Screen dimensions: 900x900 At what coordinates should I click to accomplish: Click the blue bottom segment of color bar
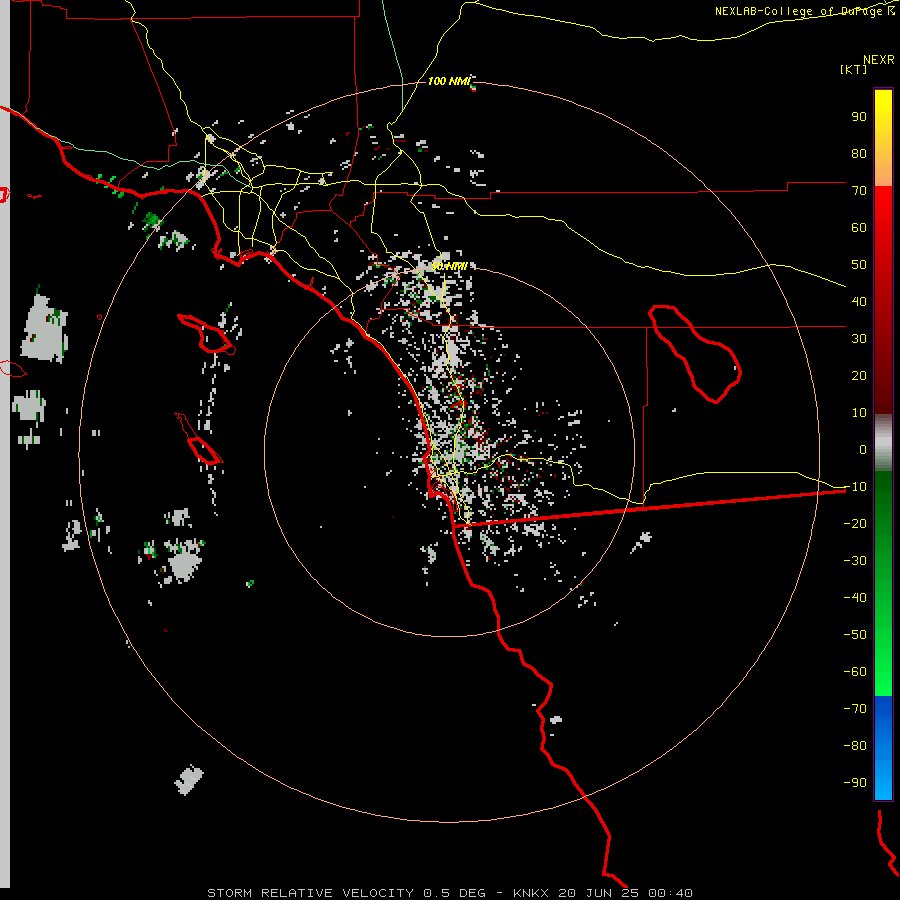883,748
